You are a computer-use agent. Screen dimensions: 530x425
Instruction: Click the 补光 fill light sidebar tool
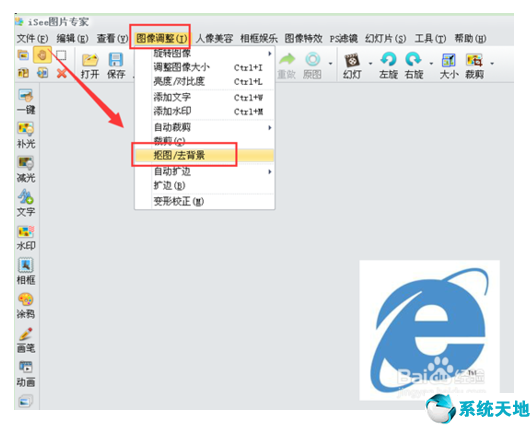click(26, 136)
